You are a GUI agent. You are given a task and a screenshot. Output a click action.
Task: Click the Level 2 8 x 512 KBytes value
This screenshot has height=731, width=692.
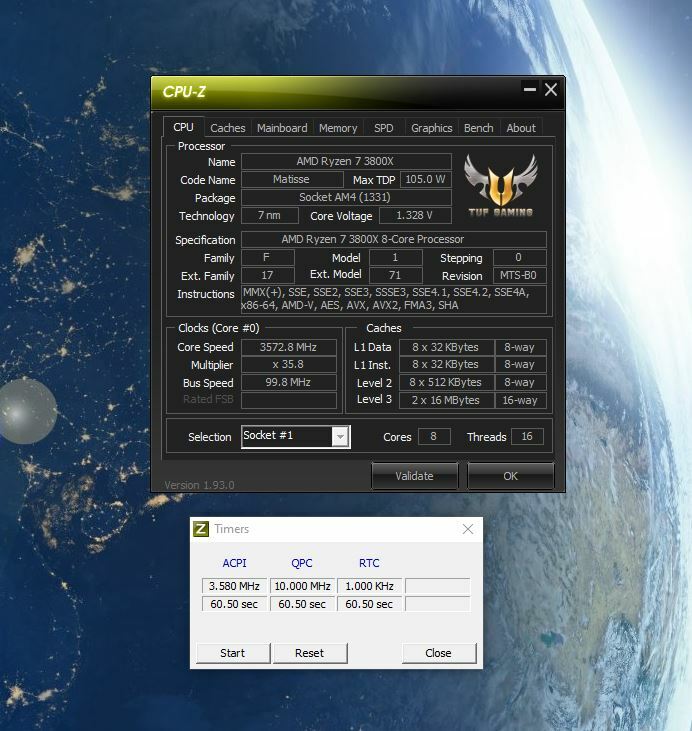point(446,382)
